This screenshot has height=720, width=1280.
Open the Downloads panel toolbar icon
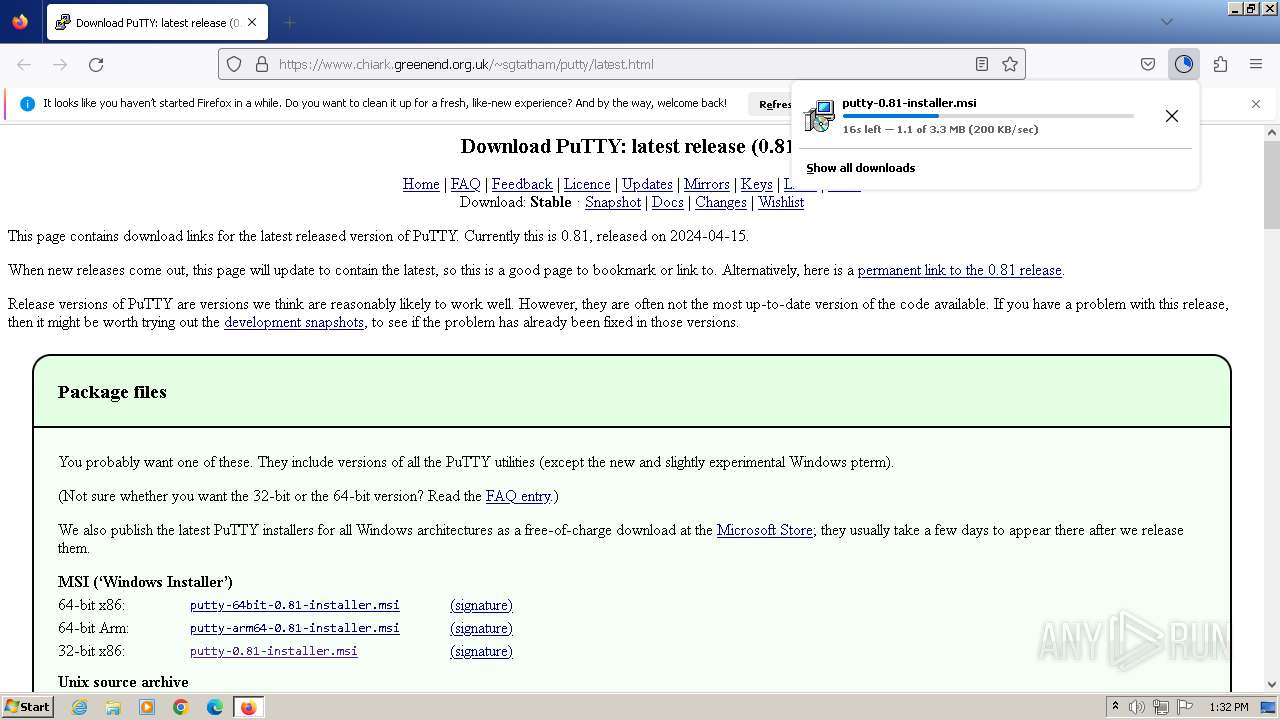(x=1184, y=64)
